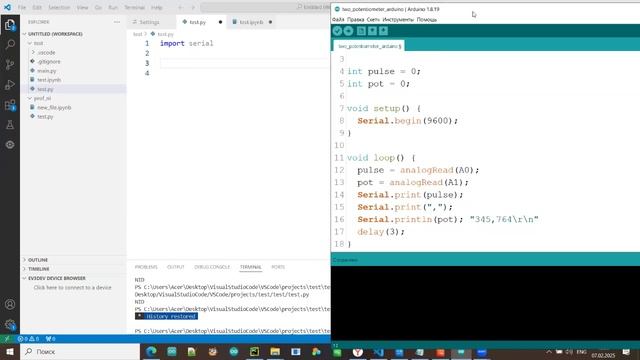Go forward with VS Code navigation arrow
Screen dimensions: 640x360
click(x=193, y=7)
